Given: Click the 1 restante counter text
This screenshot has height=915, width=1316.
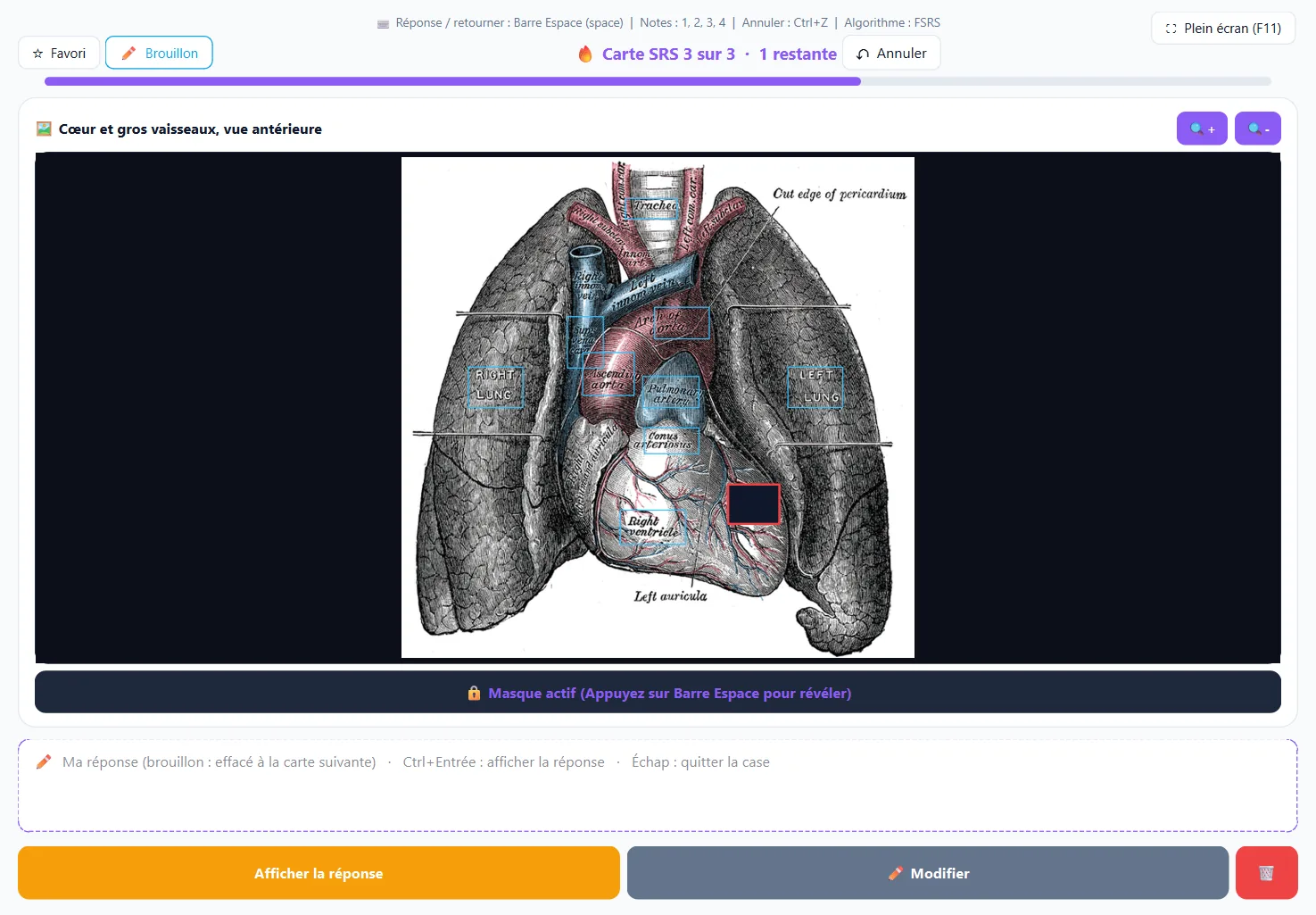Looking at the screenshot, I should pyautogui.click(x=798, y=54).
